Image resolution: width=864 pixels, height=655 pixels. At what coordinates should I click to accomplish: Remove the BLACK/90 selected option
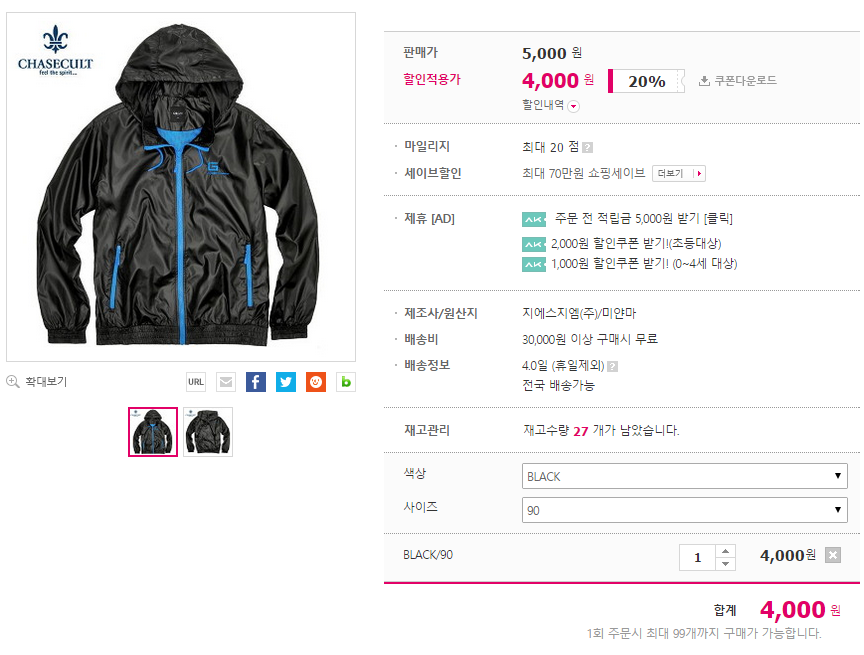tap(834, 556)
